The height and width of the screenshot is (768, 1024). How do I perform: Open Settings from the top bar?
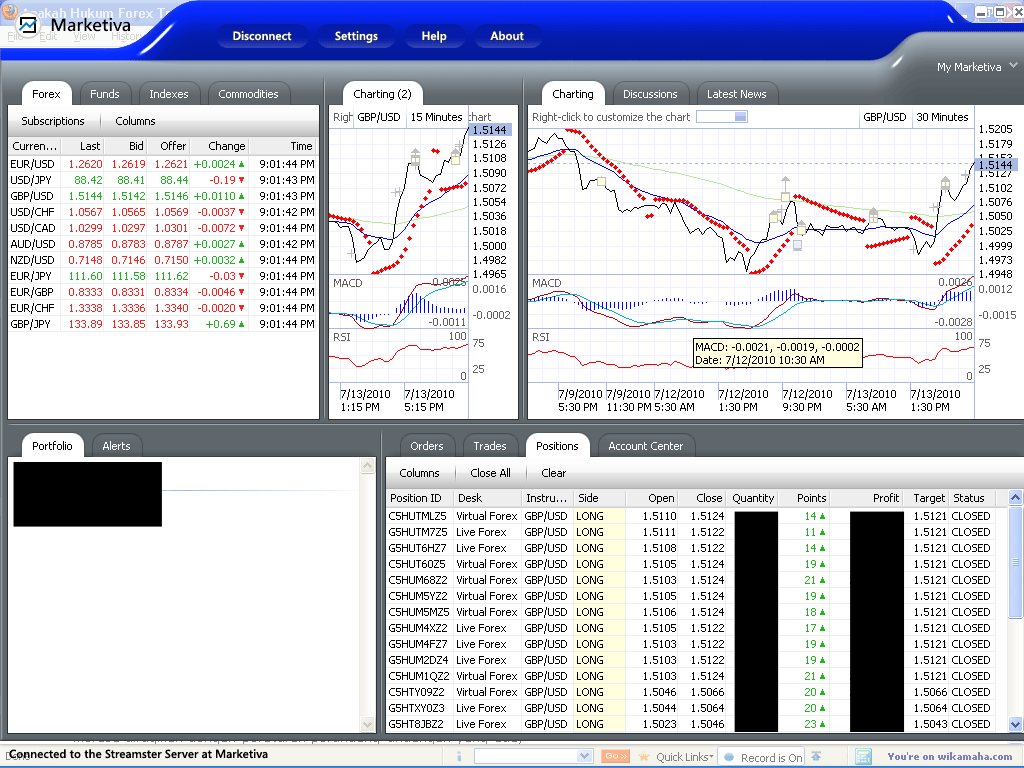click(x=356, y=36)
